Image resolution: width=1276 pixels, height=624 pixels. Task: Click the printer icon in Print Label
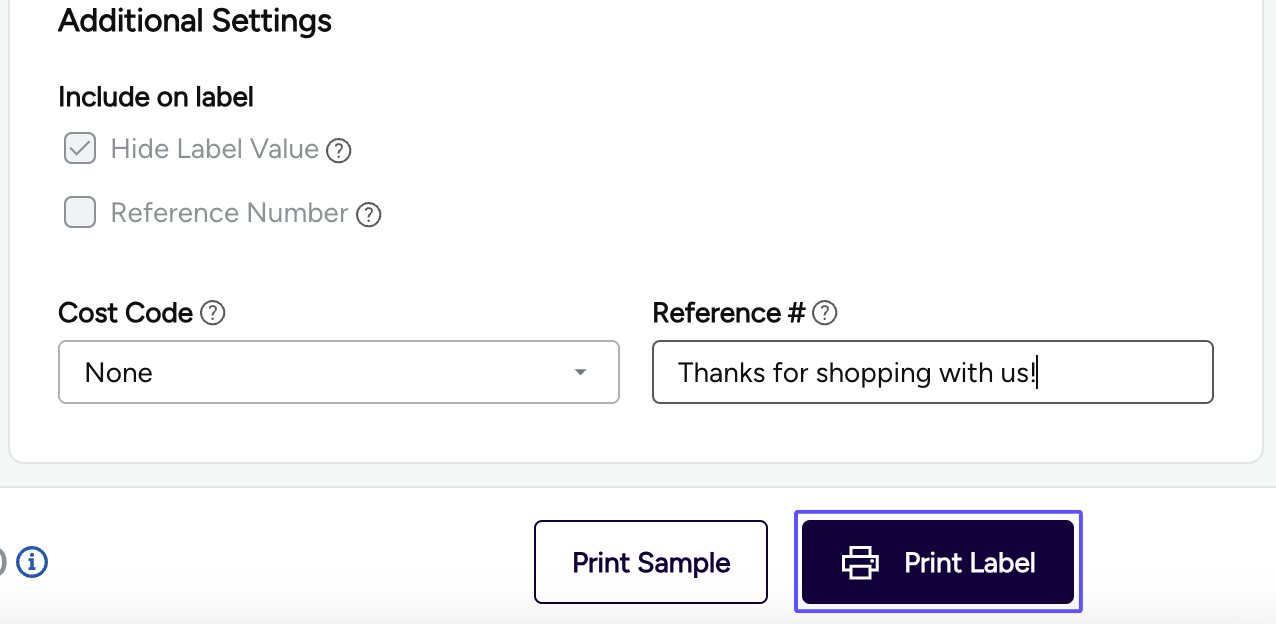[x=859, y=563]
